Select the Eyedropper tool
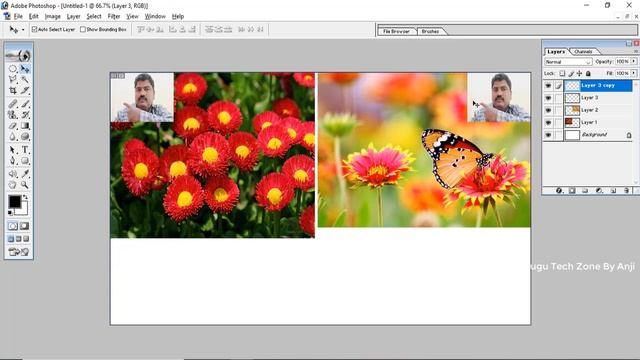640x360 pixels. (25, 174)
